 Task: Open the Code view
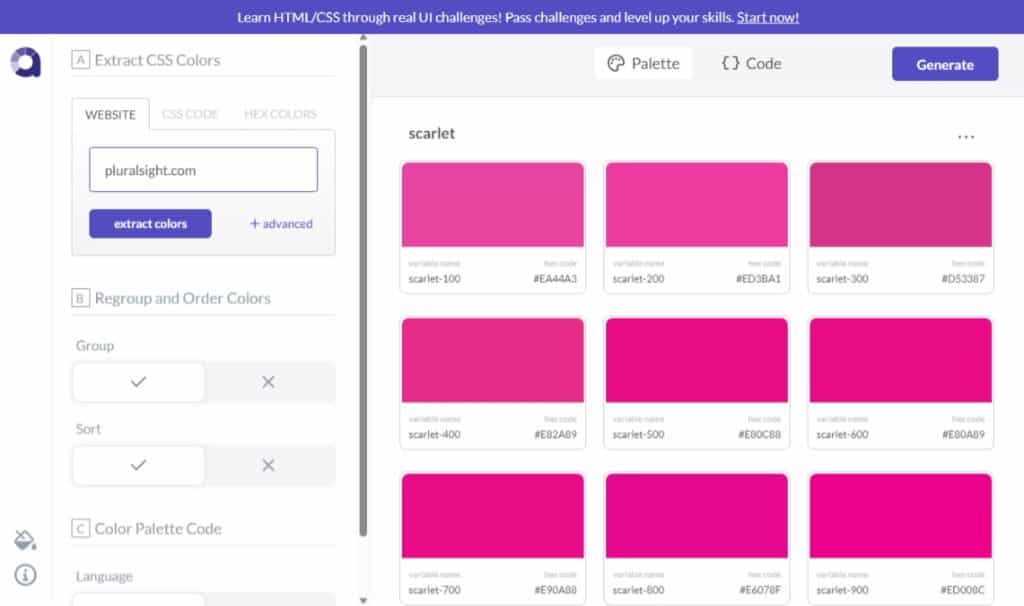pyautogui.click(x=751, y=63)
